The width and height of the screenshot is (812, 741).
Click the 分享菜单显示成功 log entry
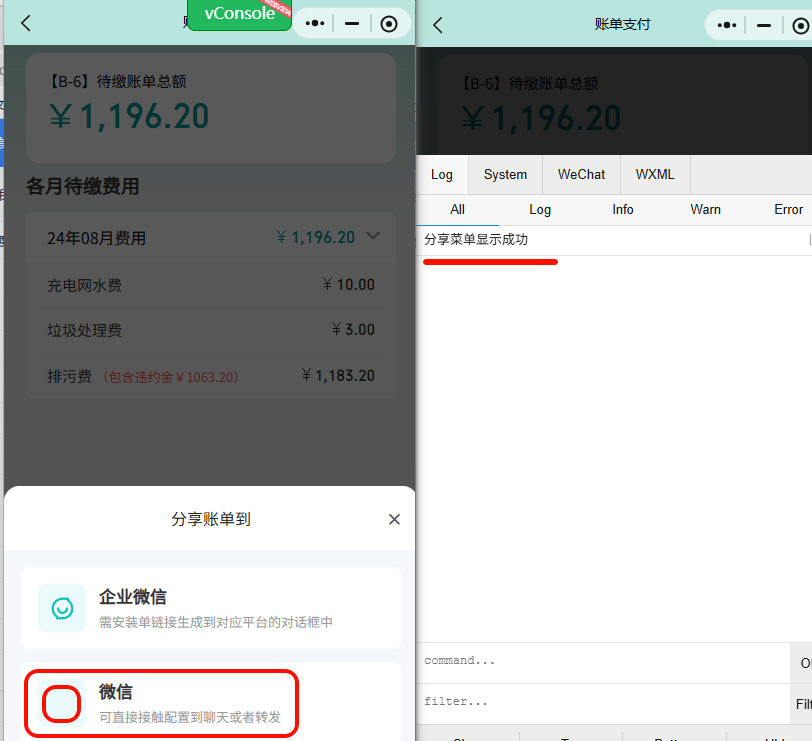476,240
